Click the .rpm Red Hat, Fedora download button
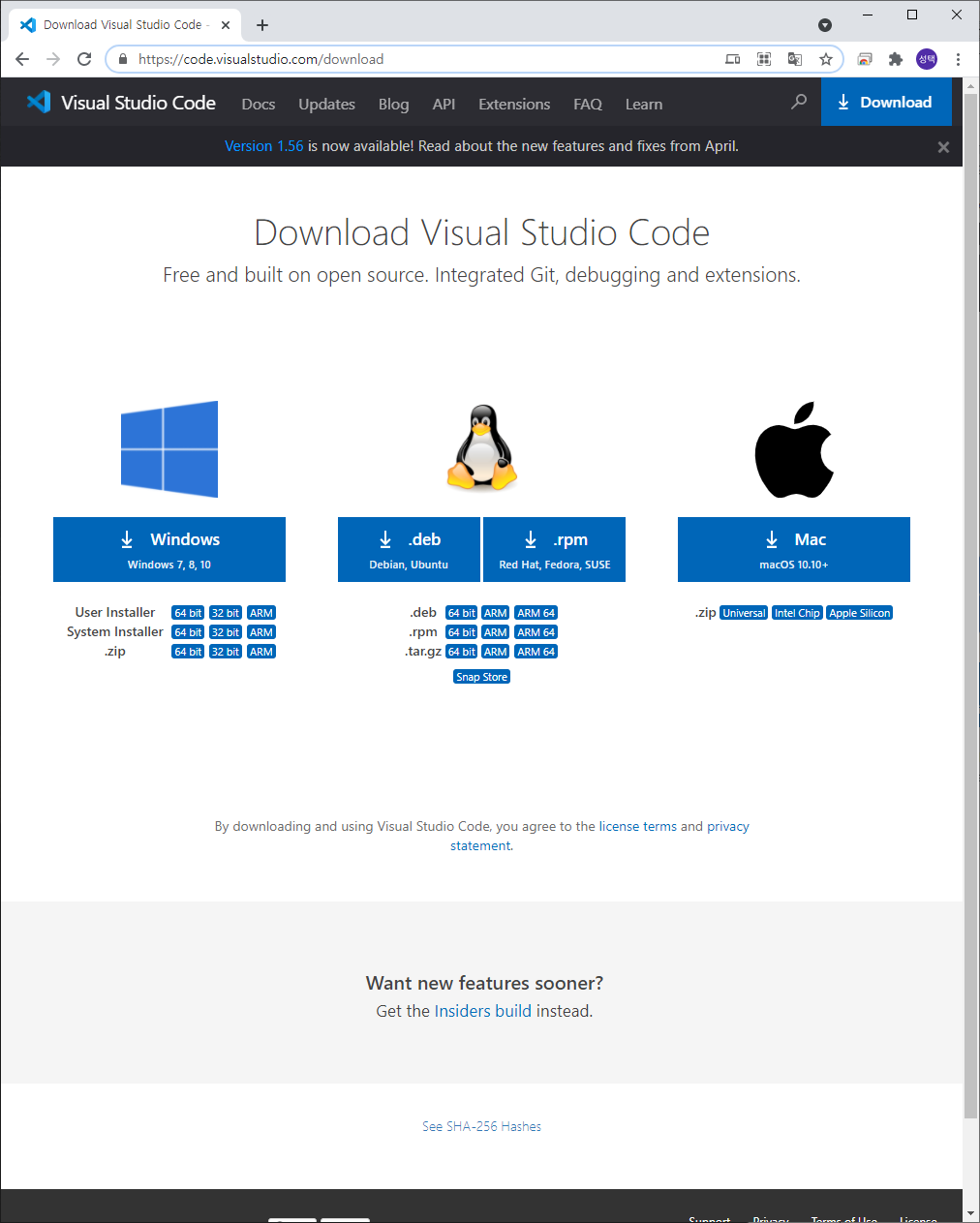 click(554, 549)
